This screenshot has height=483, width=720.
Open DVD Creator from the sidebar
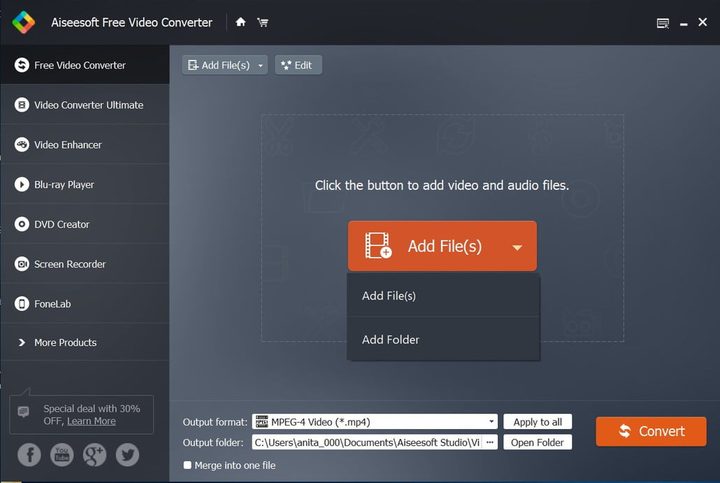coord(84,224)
